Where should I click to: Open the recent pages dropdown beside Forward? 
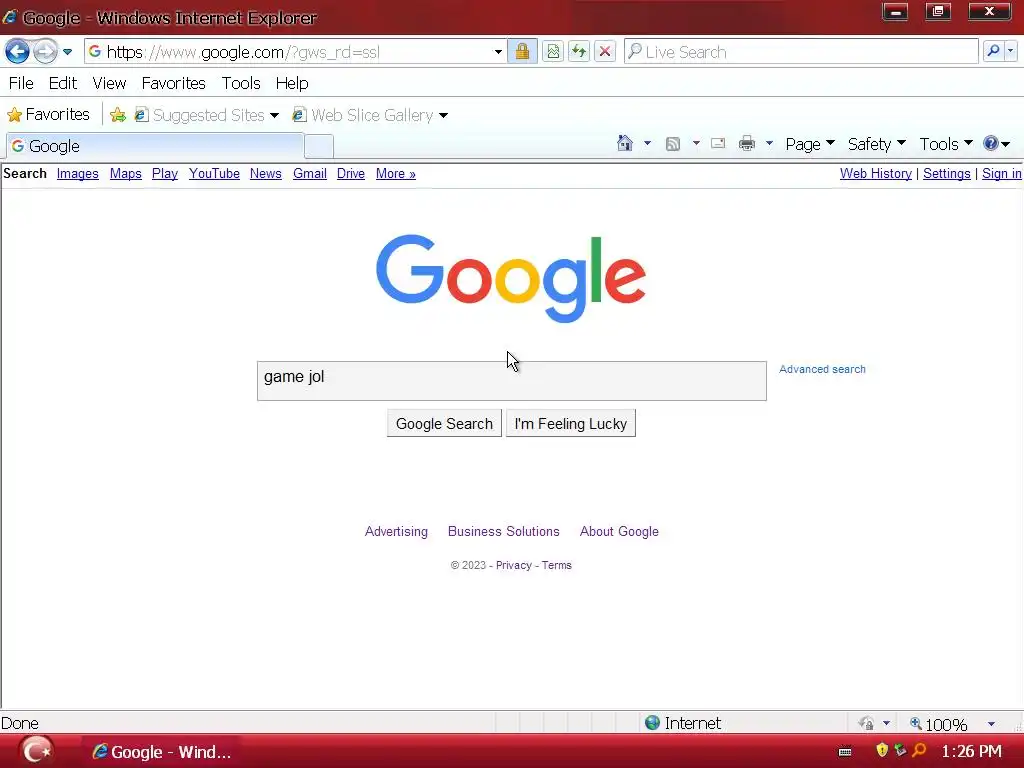click(67, 52)
